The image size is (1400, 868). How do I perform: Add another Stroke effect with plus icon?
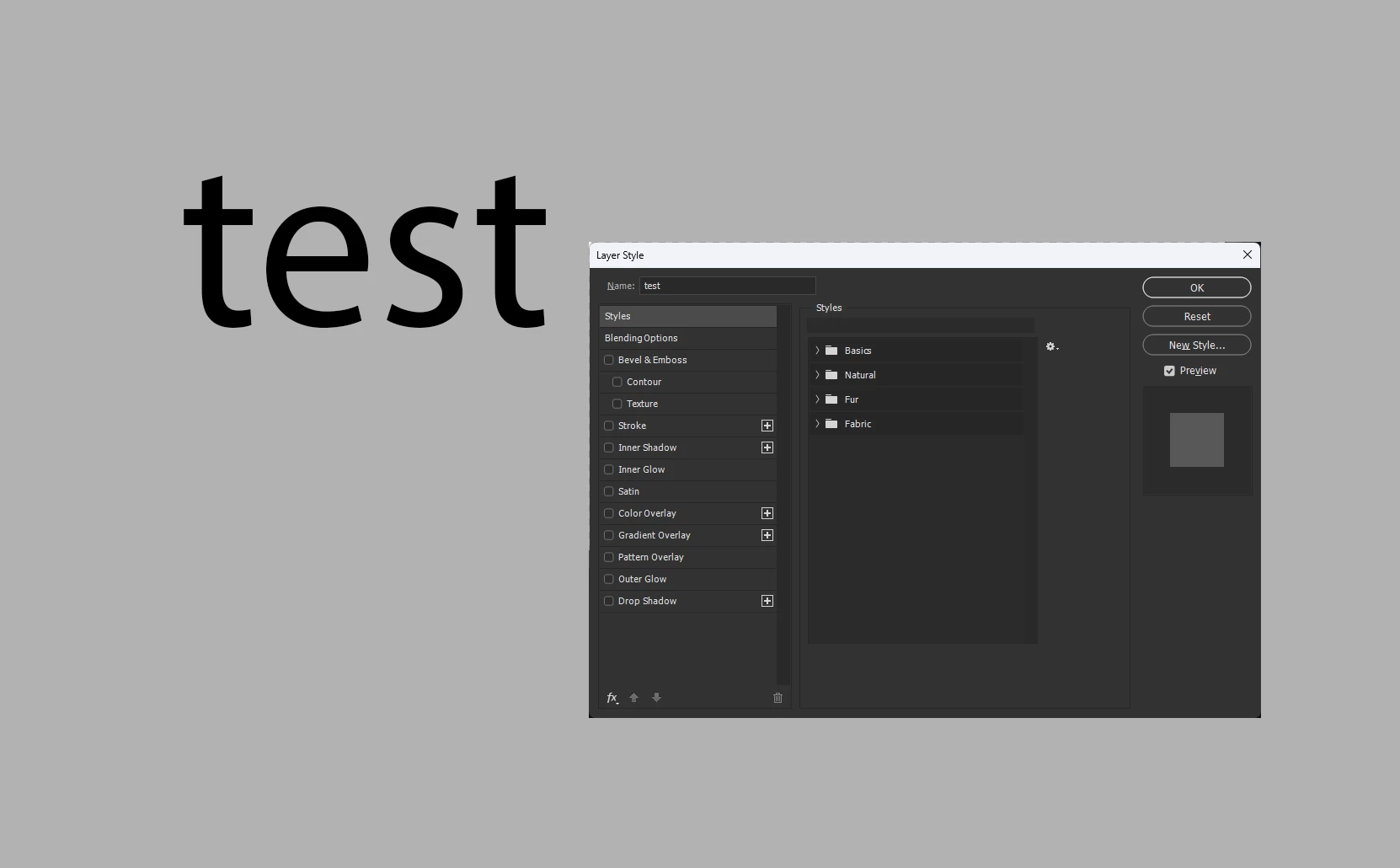(767, 426)
